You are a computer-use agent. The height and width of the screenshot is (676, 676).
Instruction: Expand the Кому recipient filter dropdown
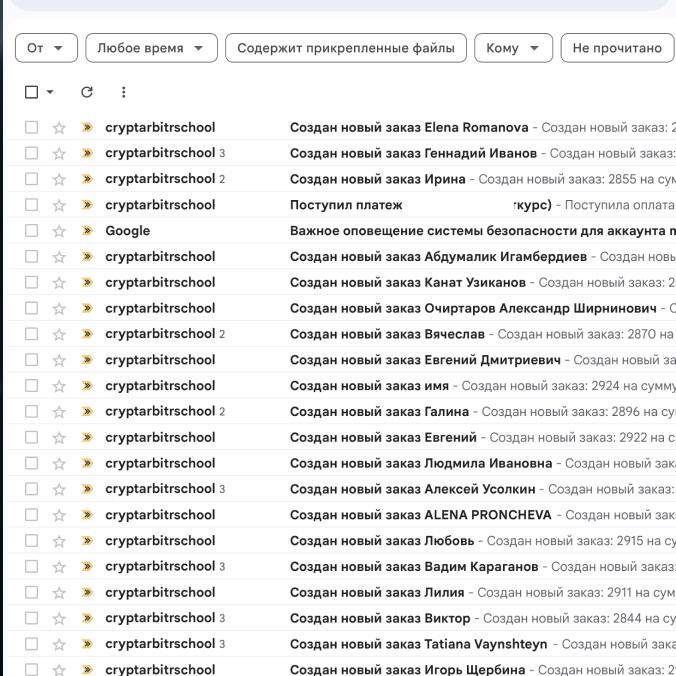pyautogui.click(x=513, y=48)
